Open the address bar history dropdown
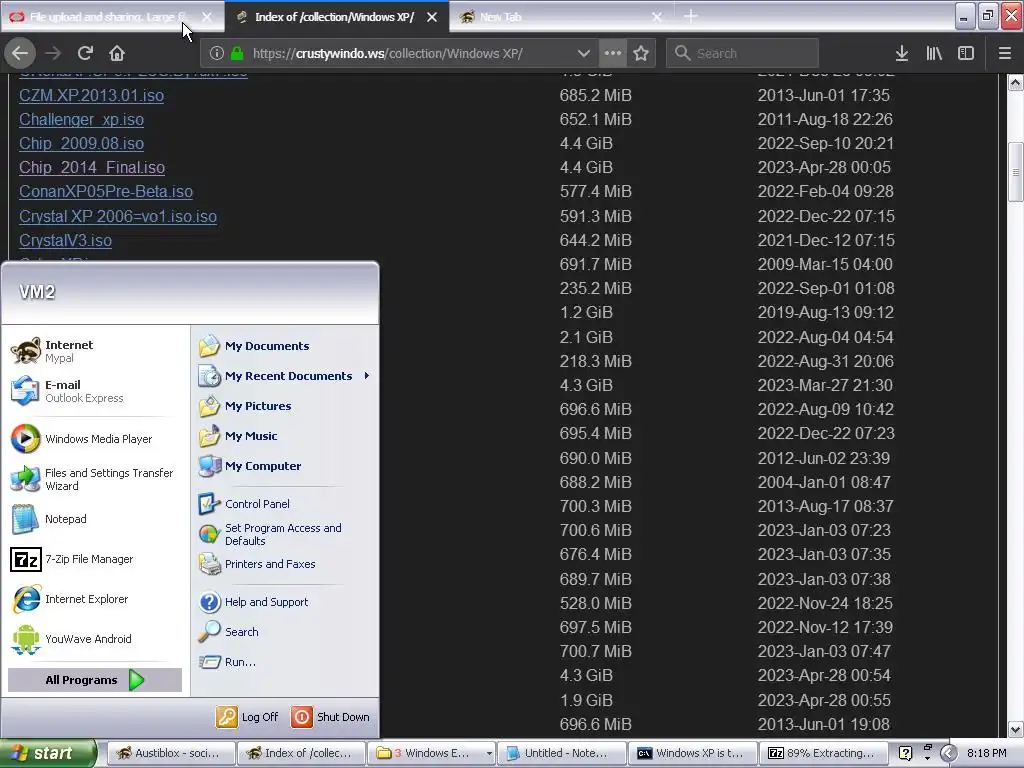The width and height of the screenshot is (1024, 768). point(584,53)
